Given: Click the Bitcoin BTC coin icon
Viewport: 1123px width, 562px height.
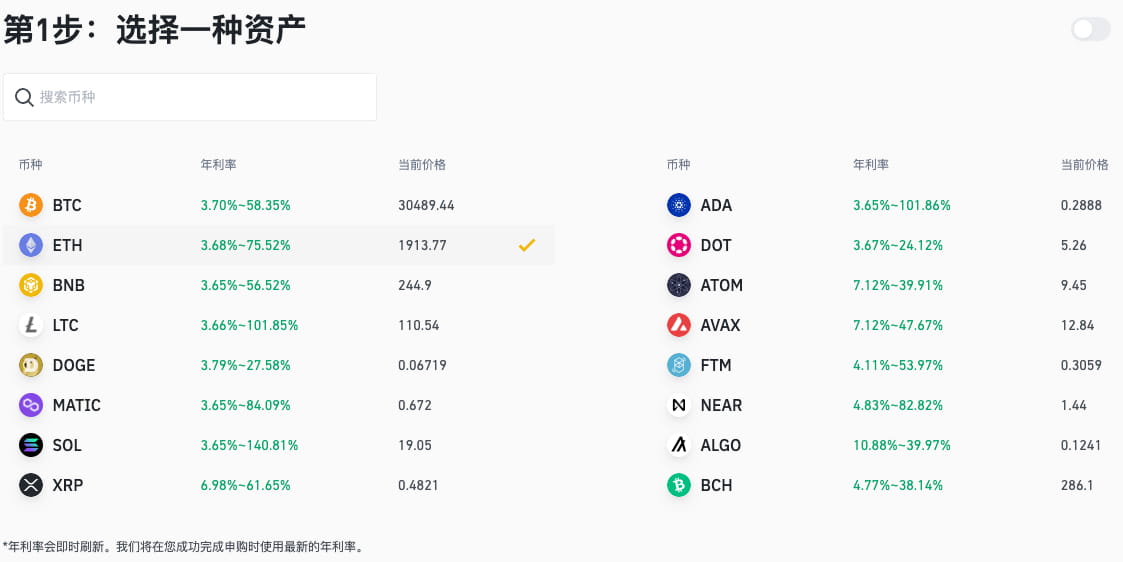Looking at the screenshot, I should 31,205.
